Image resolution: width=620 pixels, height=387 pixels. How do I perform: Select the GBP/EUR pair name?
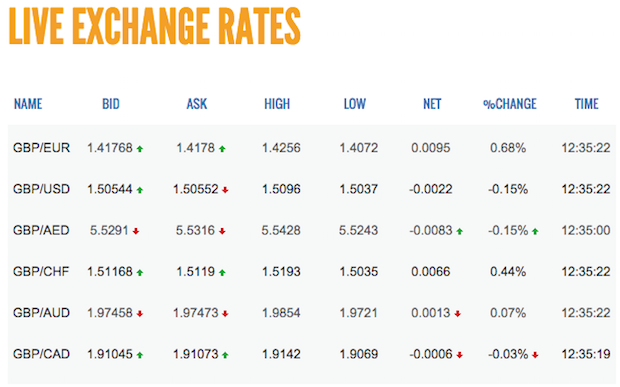click(41, 148)
